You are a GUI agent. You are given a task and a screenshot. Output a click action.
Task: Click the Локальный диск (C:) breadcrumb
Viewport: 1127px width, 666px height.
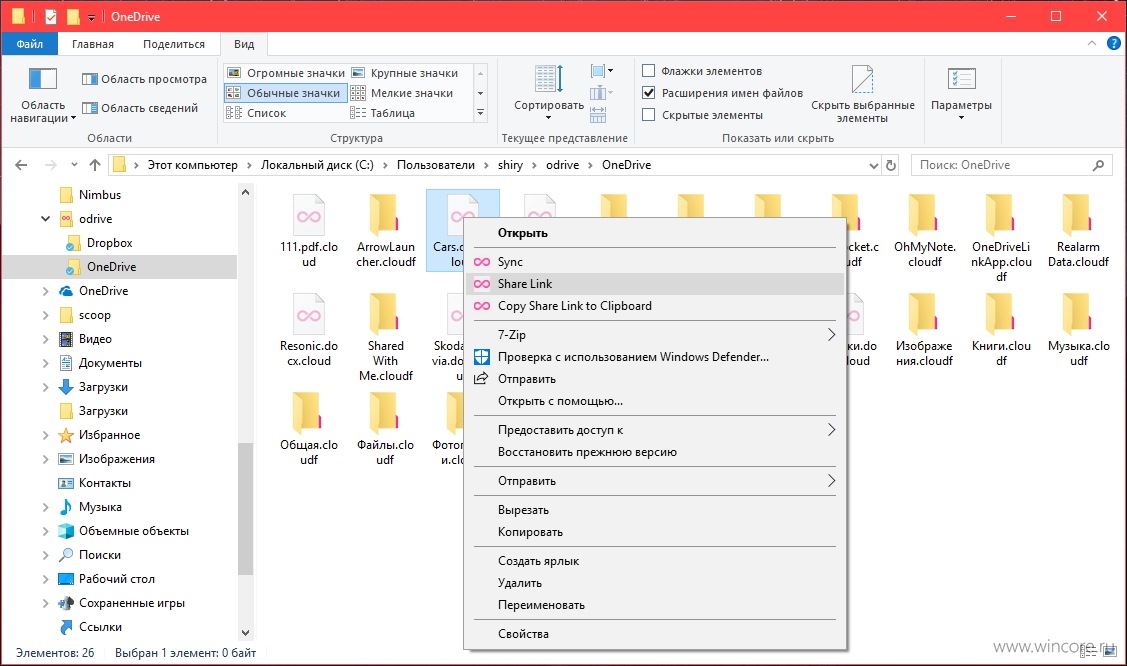coord(317,165)
